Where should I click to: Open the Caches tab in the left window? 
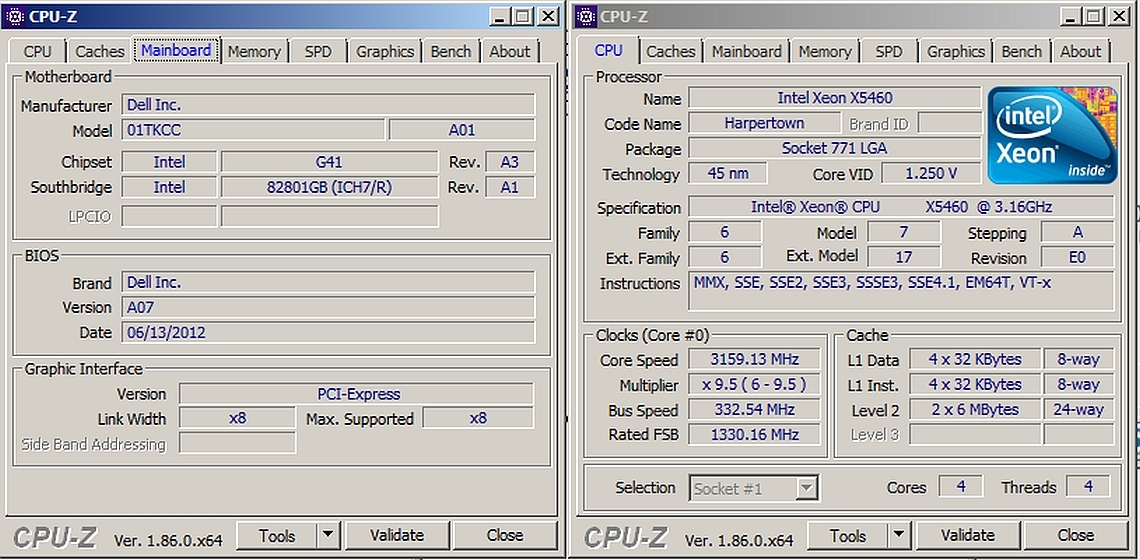point(100,52)
